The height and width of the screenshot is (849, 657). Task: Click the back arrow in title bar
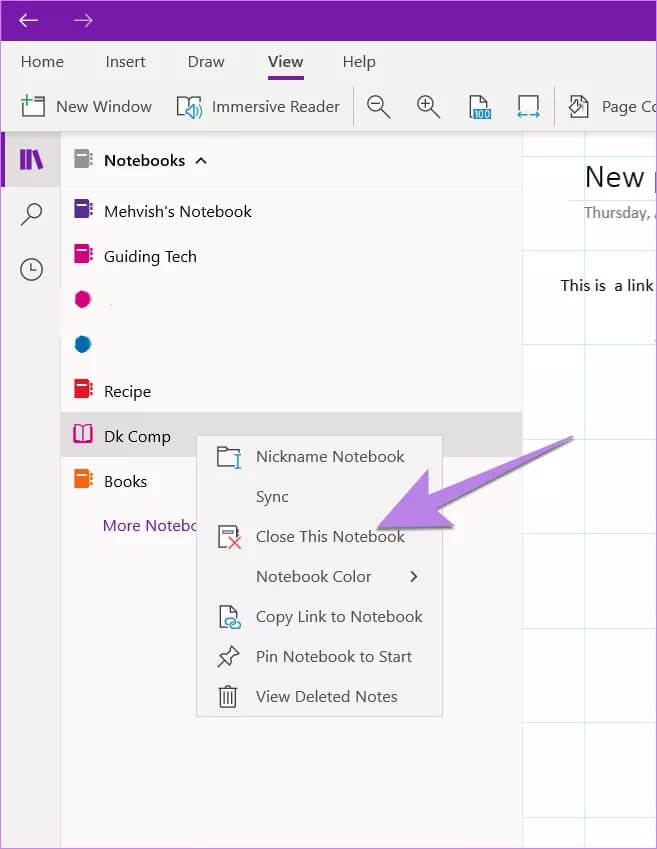[x=29, y=20]
